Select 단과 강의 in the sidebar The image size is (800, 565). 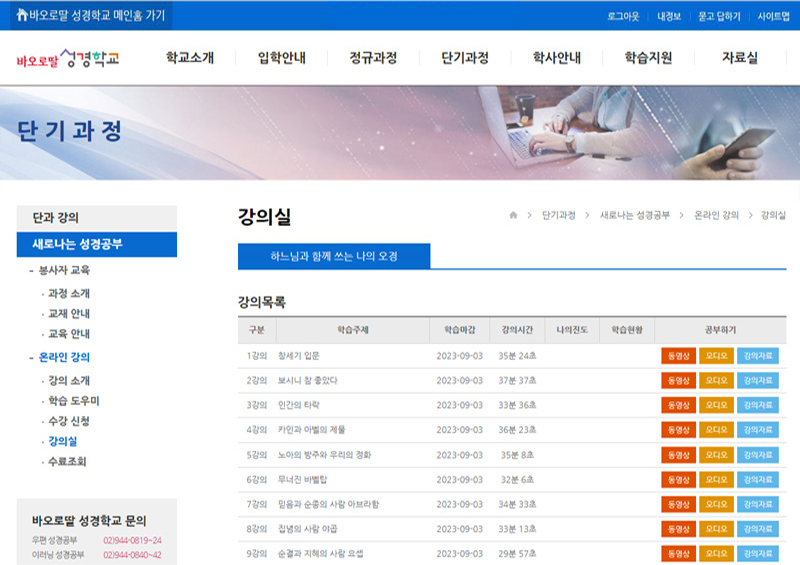(97, 218)
